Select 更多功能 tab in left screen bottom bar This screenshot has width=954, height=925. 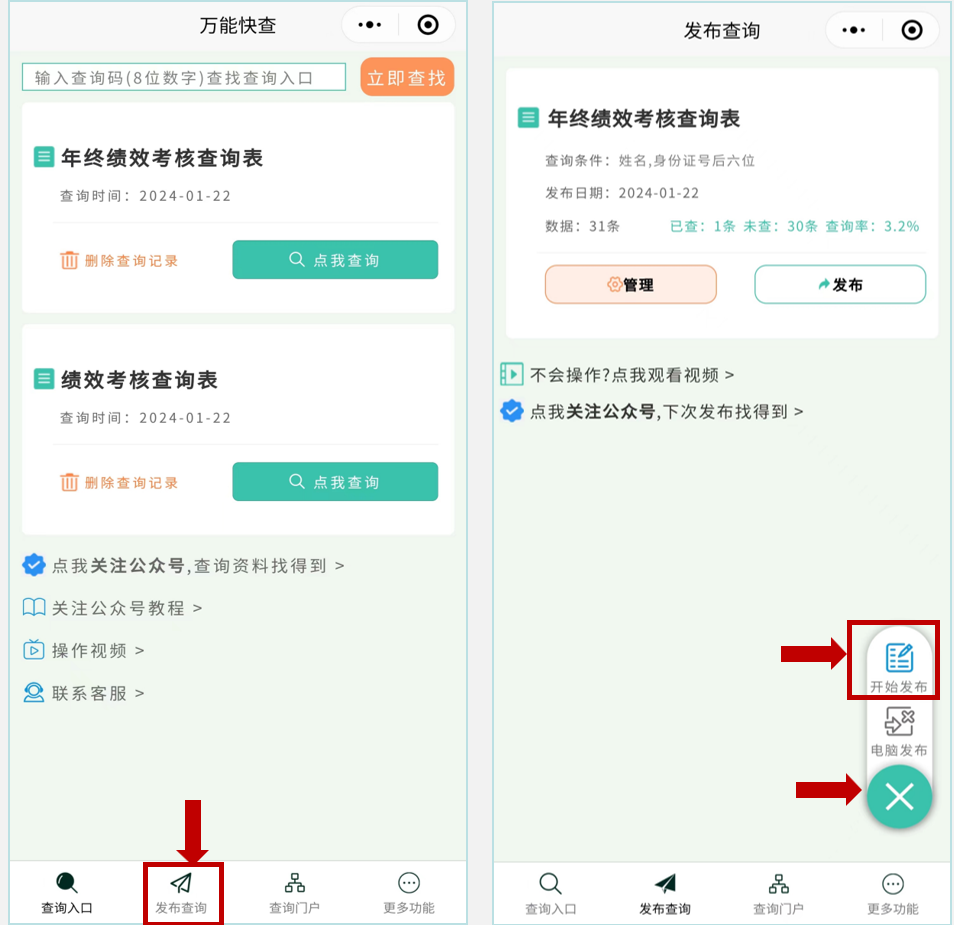click(409, 893)
